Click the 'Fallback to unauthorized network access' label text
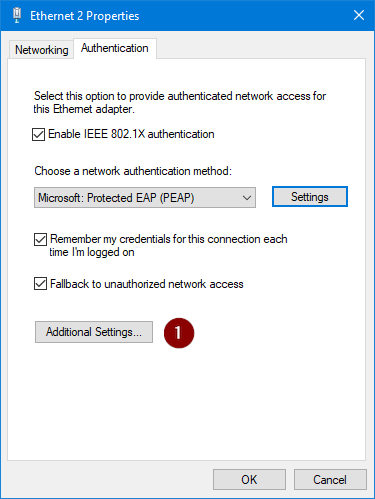This screenshot has width=375, height=499. click(147, 284)
